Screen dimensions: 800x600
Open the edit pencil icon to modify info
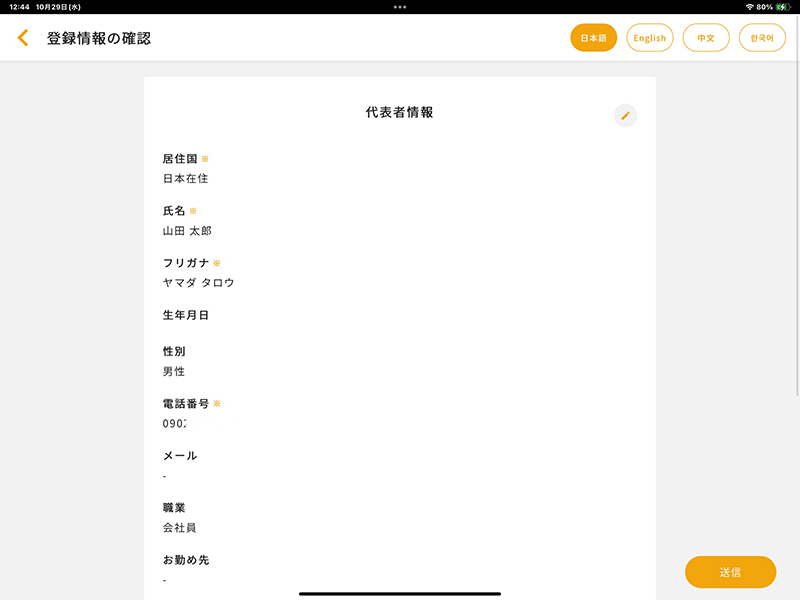pos(624,116)
